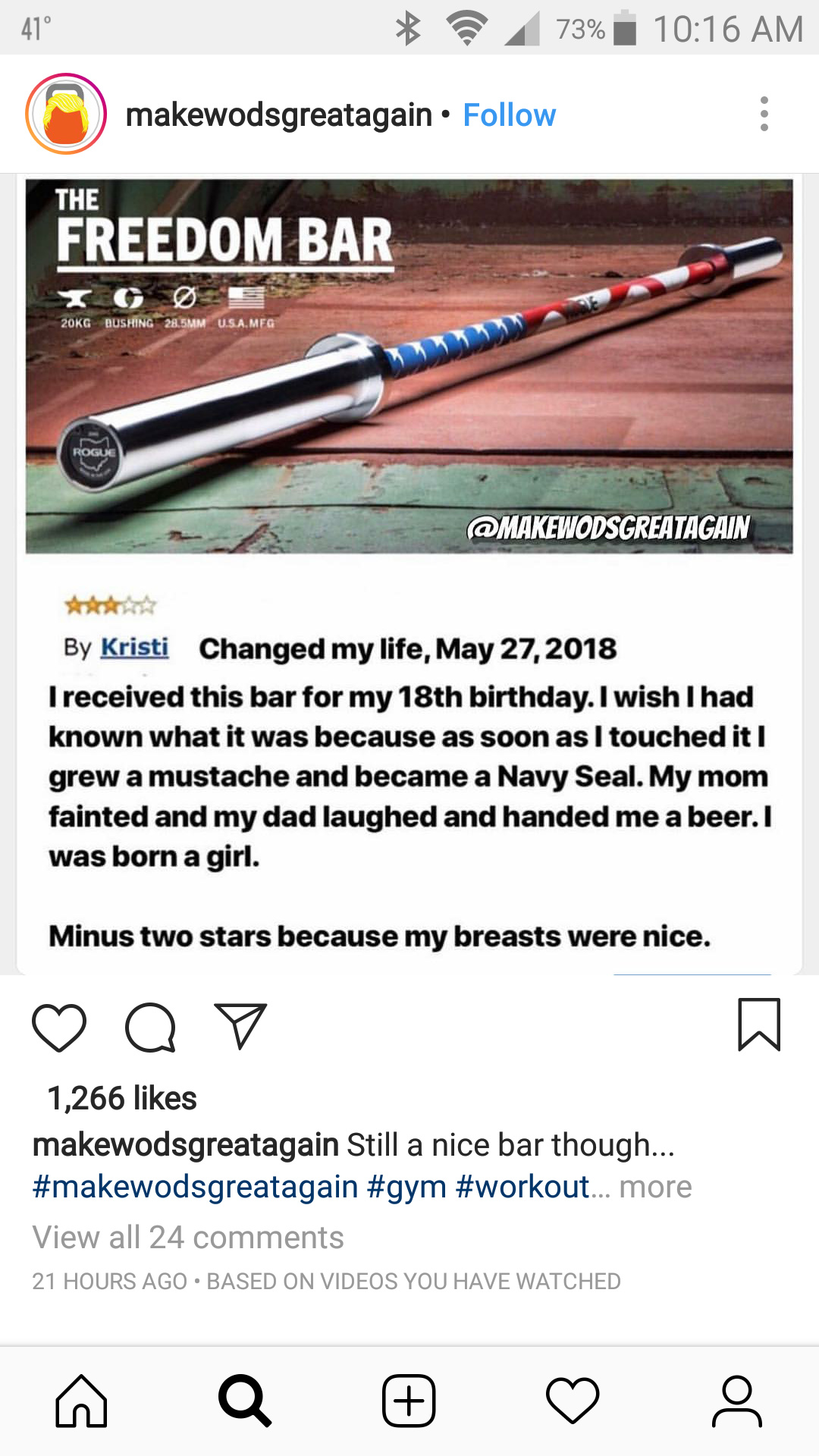Share the post with paper plane icon
819x1456 pixels.
point(240,1026)
